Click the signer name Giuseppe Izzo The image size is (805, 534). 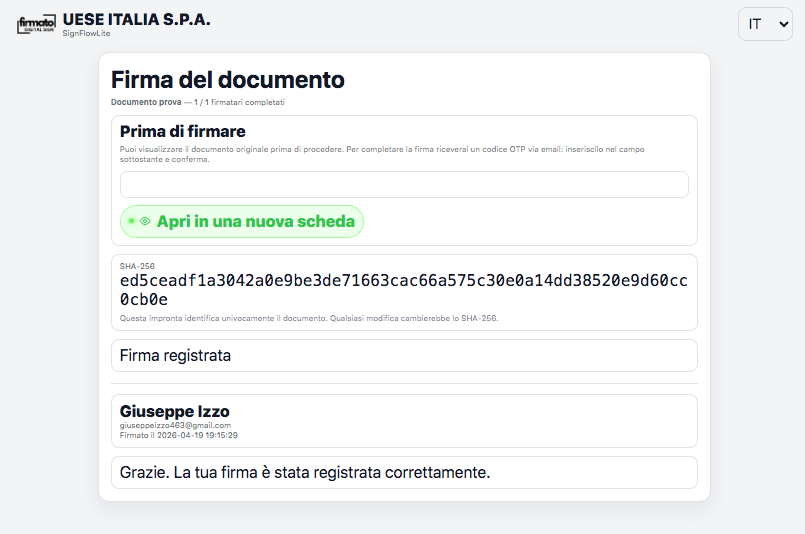click(x=175, y=411)
